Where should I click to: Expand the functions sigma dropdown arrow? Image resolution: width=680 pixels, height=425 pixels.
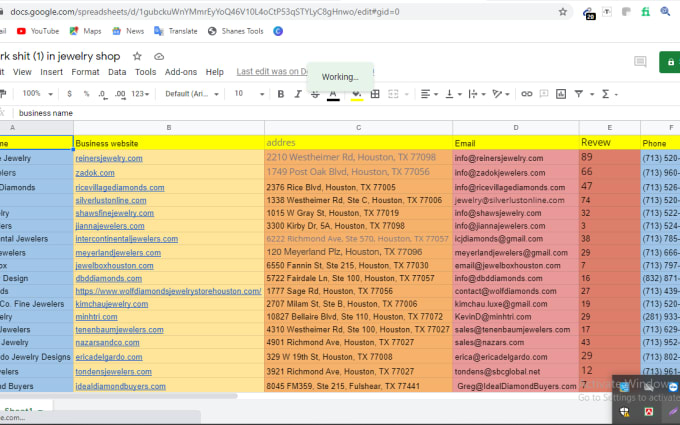(x=616, y=95)
